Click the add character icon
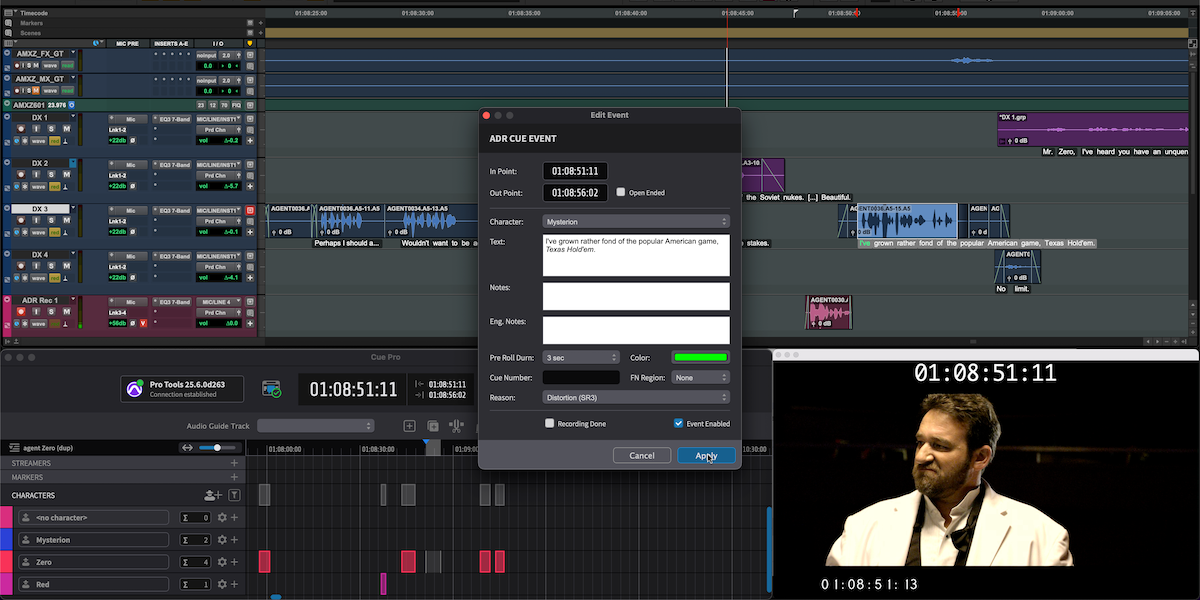 click(212, 495)
